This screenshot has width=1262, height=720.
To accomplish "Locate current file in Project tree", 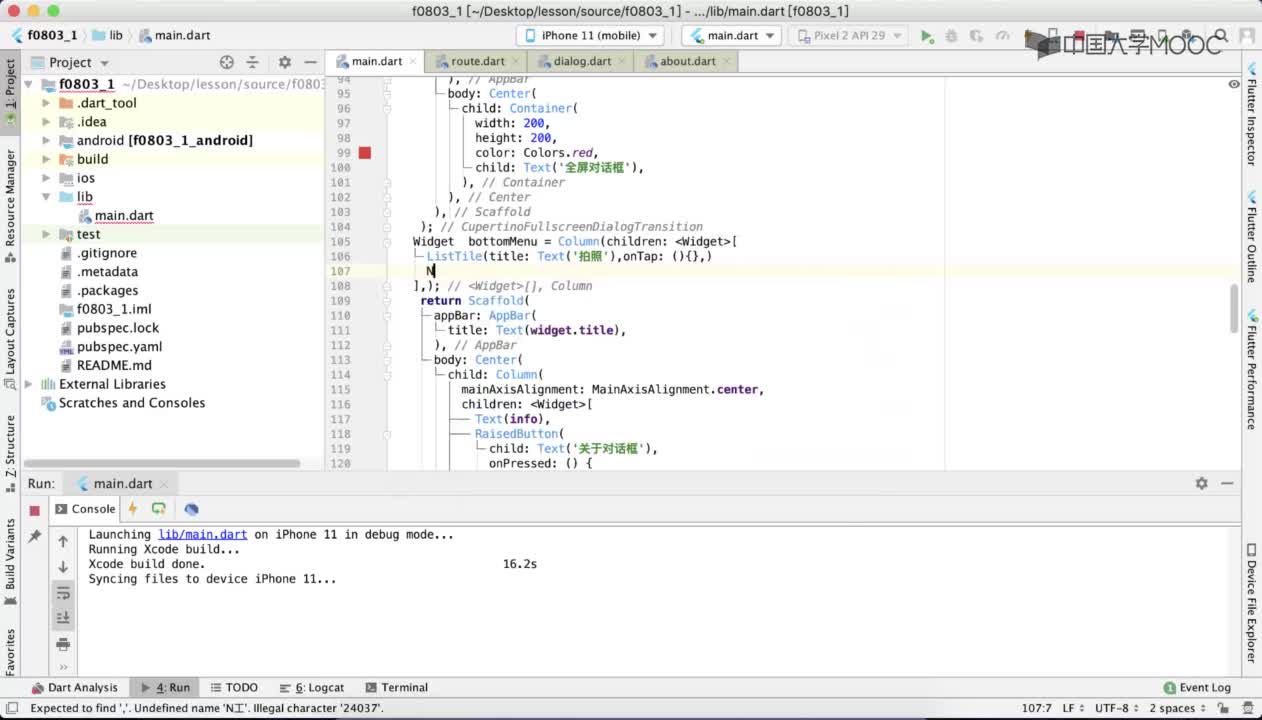I will click(226, 62).
